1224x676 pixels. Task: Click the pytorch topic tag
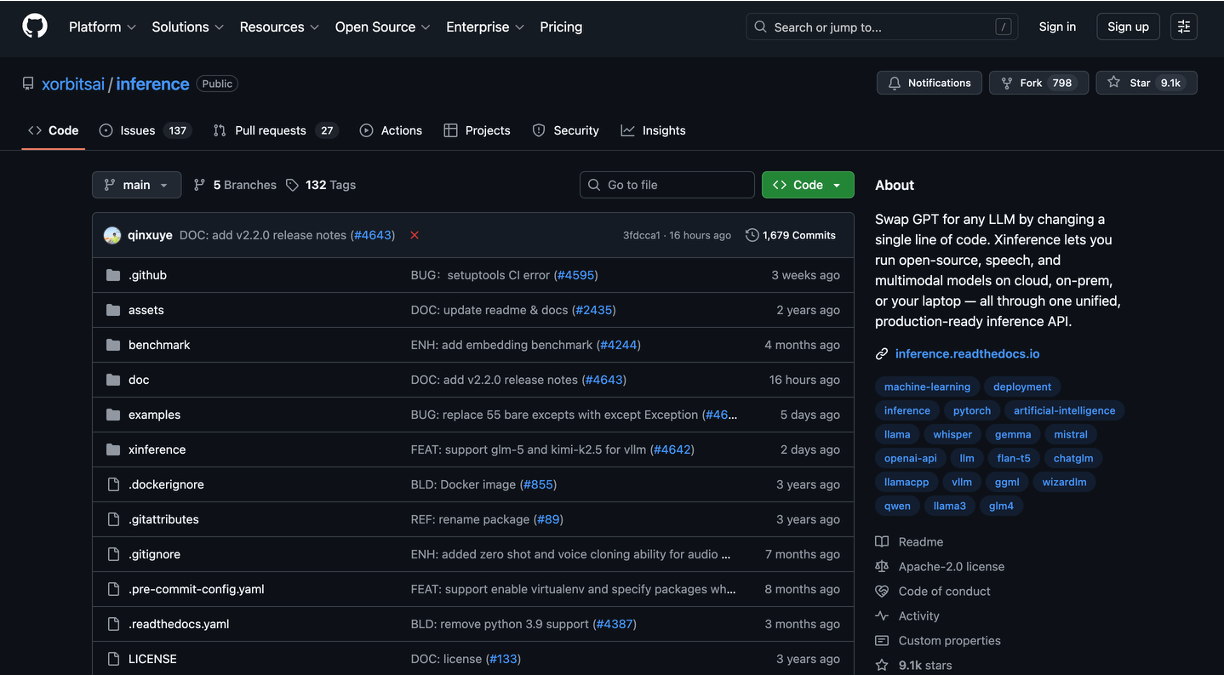point(971,410)
